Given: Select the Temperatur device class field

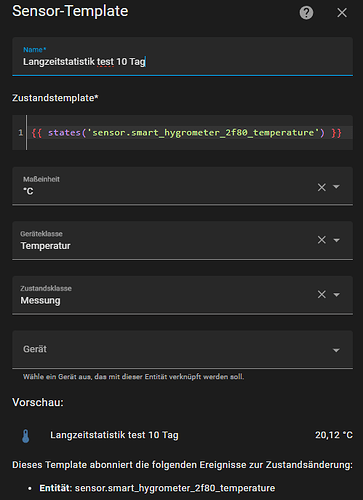Looking at the screenshot, I should (182, 240).
